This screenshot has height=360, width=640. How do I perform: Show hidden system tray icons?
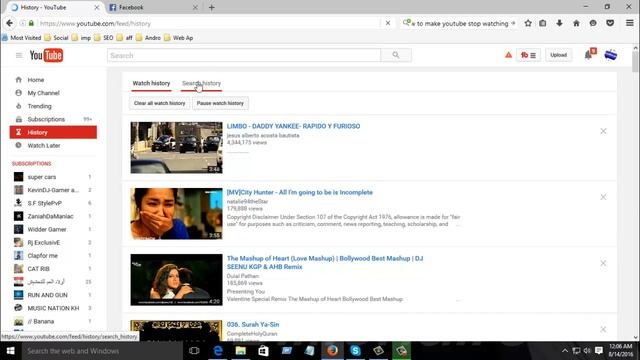tap(565, 351)
